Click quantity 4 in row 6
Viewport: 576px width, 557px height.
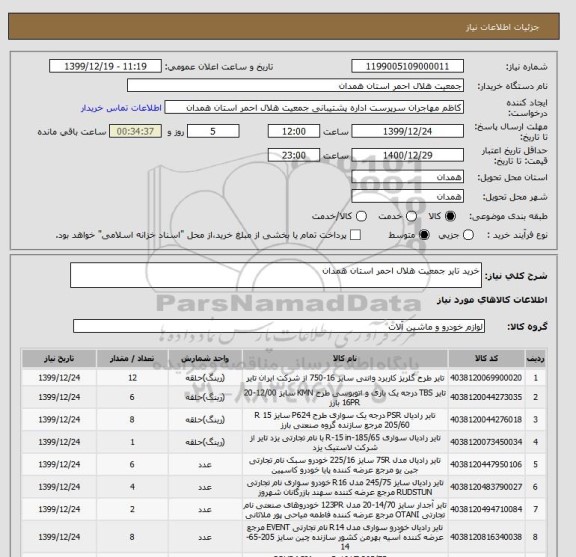(132, 487)
